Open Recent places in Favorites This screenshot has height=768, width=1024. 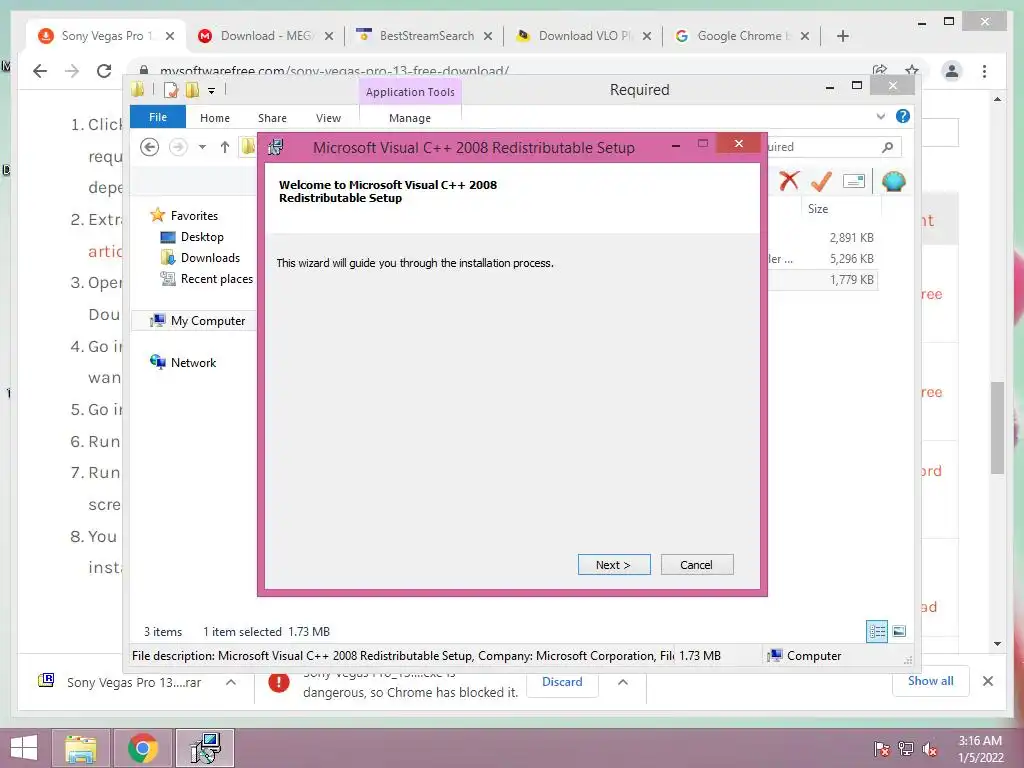(216, 279)
